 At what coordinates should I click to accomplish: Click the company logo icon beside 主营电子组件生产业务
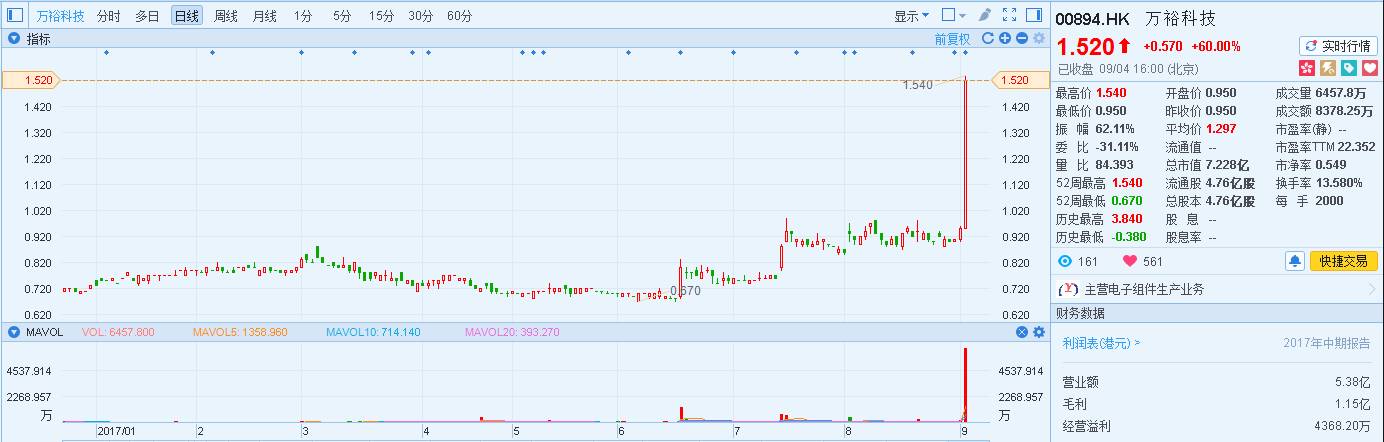1070,289
